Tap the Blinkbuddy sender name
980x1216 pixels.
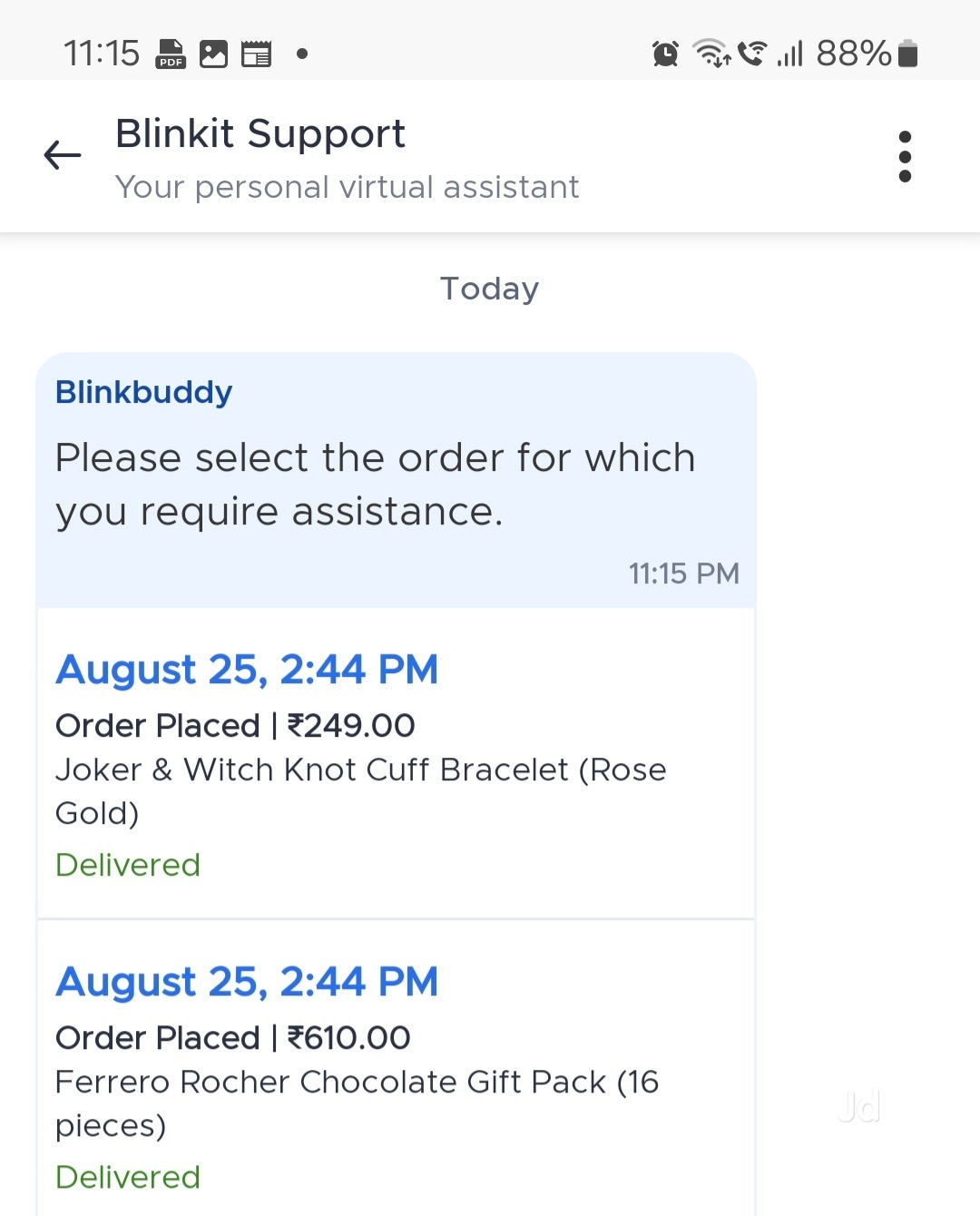[143, 392]
